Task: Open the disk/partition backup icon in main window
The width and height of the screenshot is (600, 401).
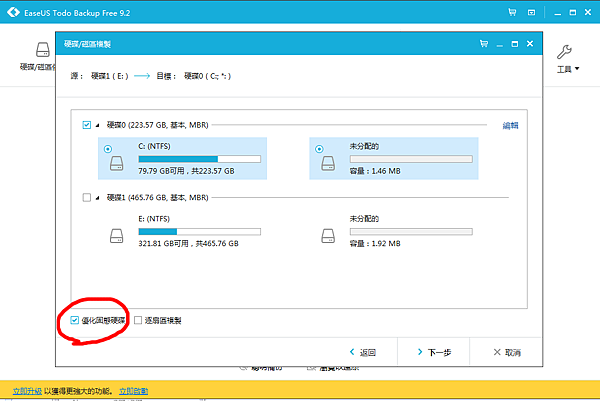Action: (x=43, y=50)
